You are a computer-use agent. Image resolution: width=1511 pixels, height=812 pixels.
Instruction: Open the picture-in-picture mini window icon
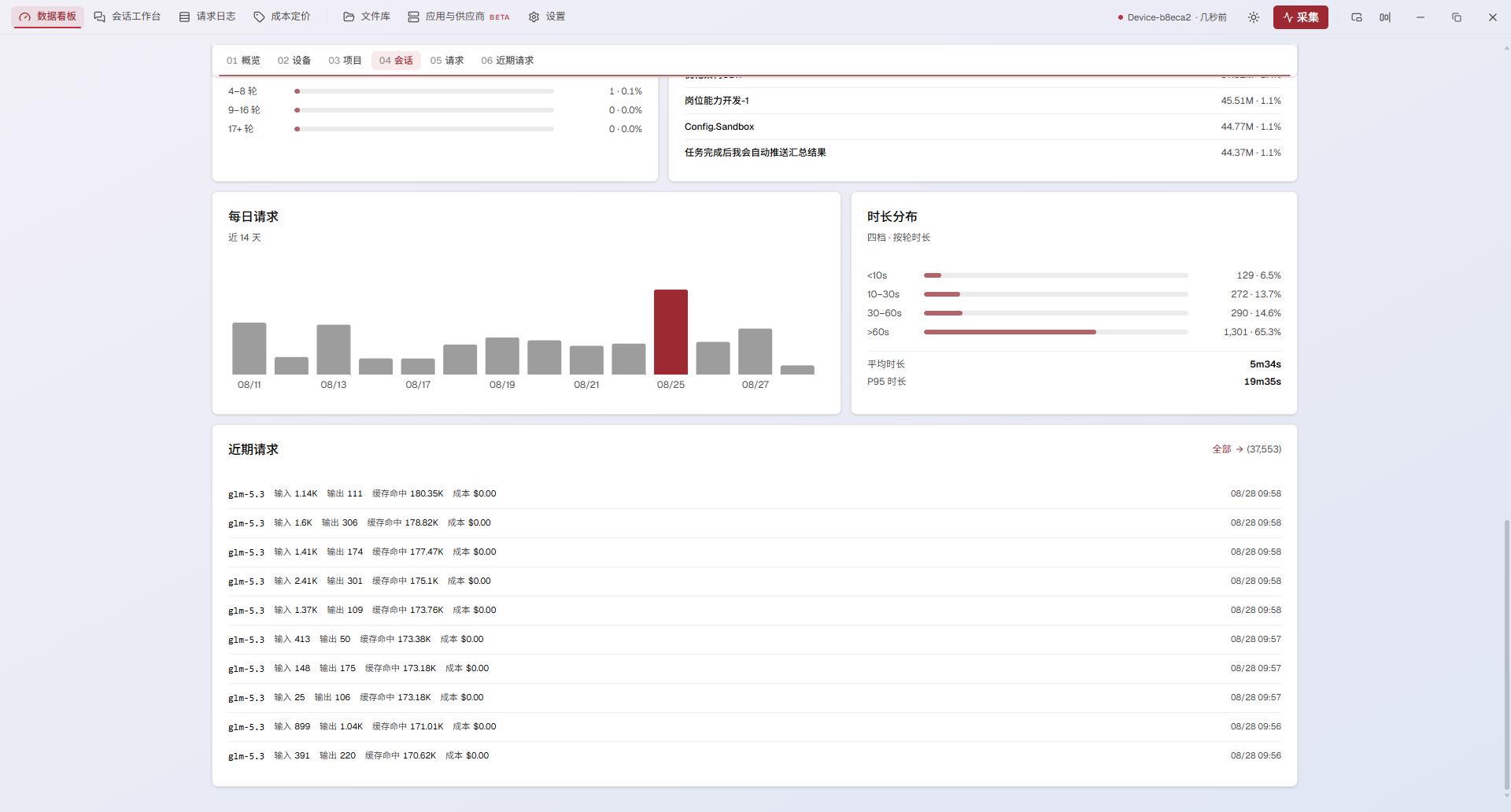coord(1357,17)
